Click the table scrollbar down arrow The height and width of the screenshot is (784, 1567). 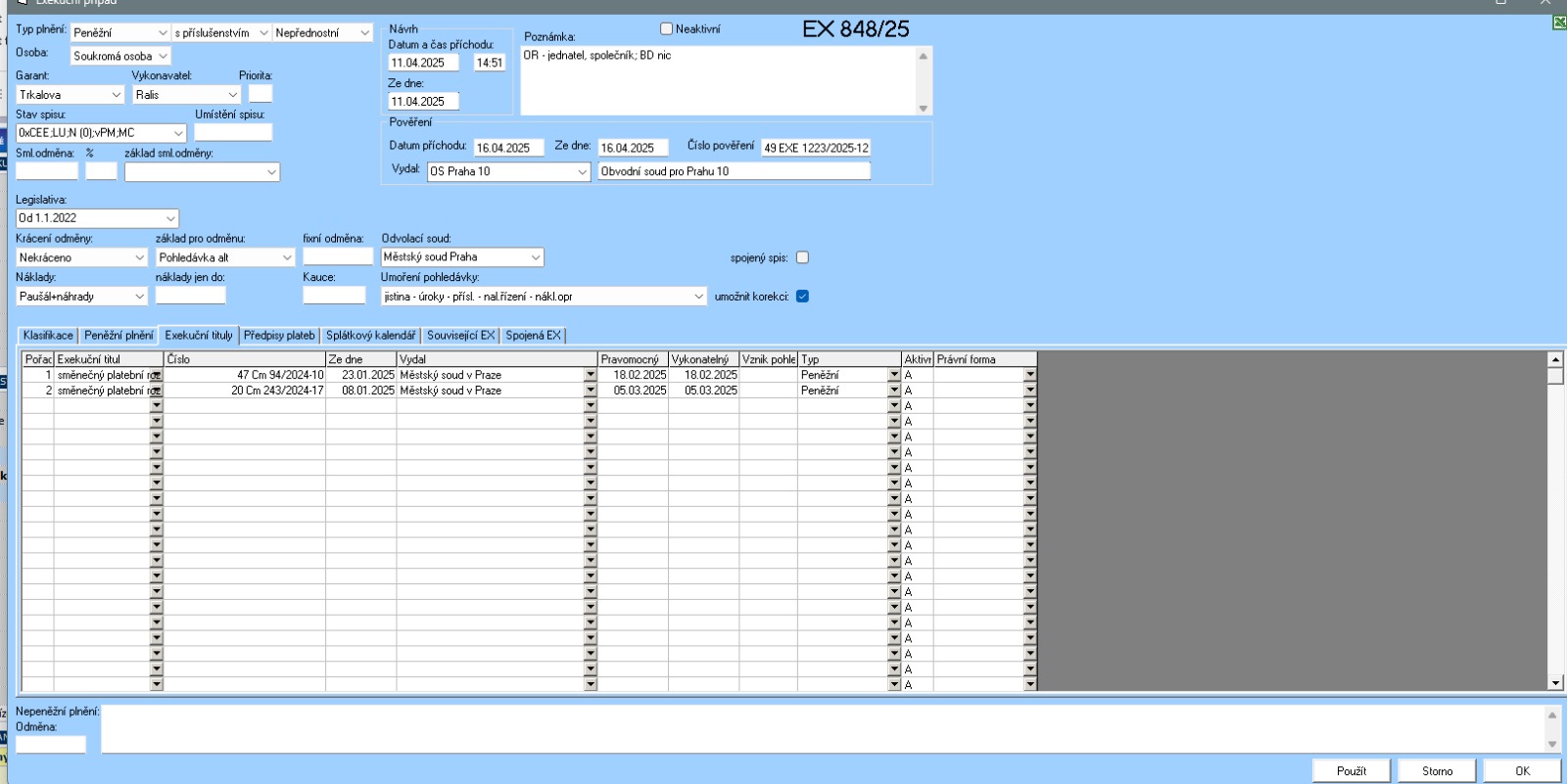tap(1555, 683)
